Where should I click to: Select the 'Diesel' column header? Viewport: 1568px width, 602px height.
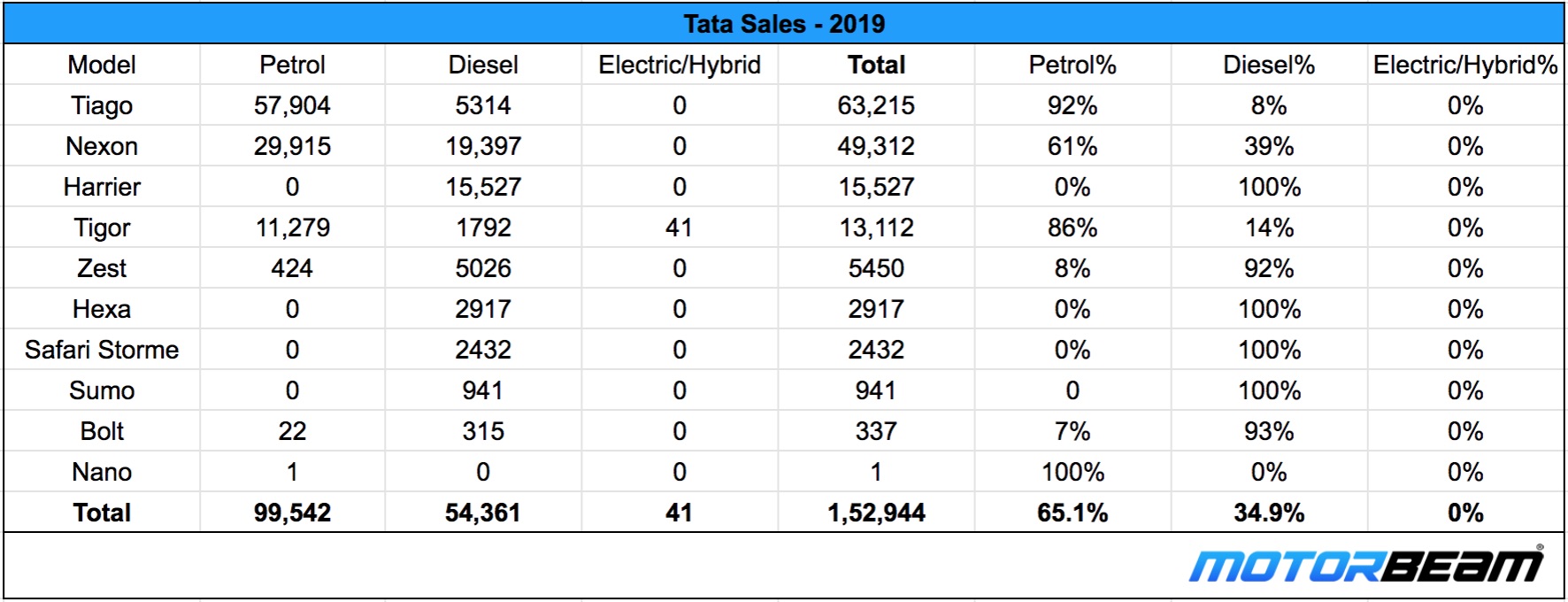[x=483, y=65]
